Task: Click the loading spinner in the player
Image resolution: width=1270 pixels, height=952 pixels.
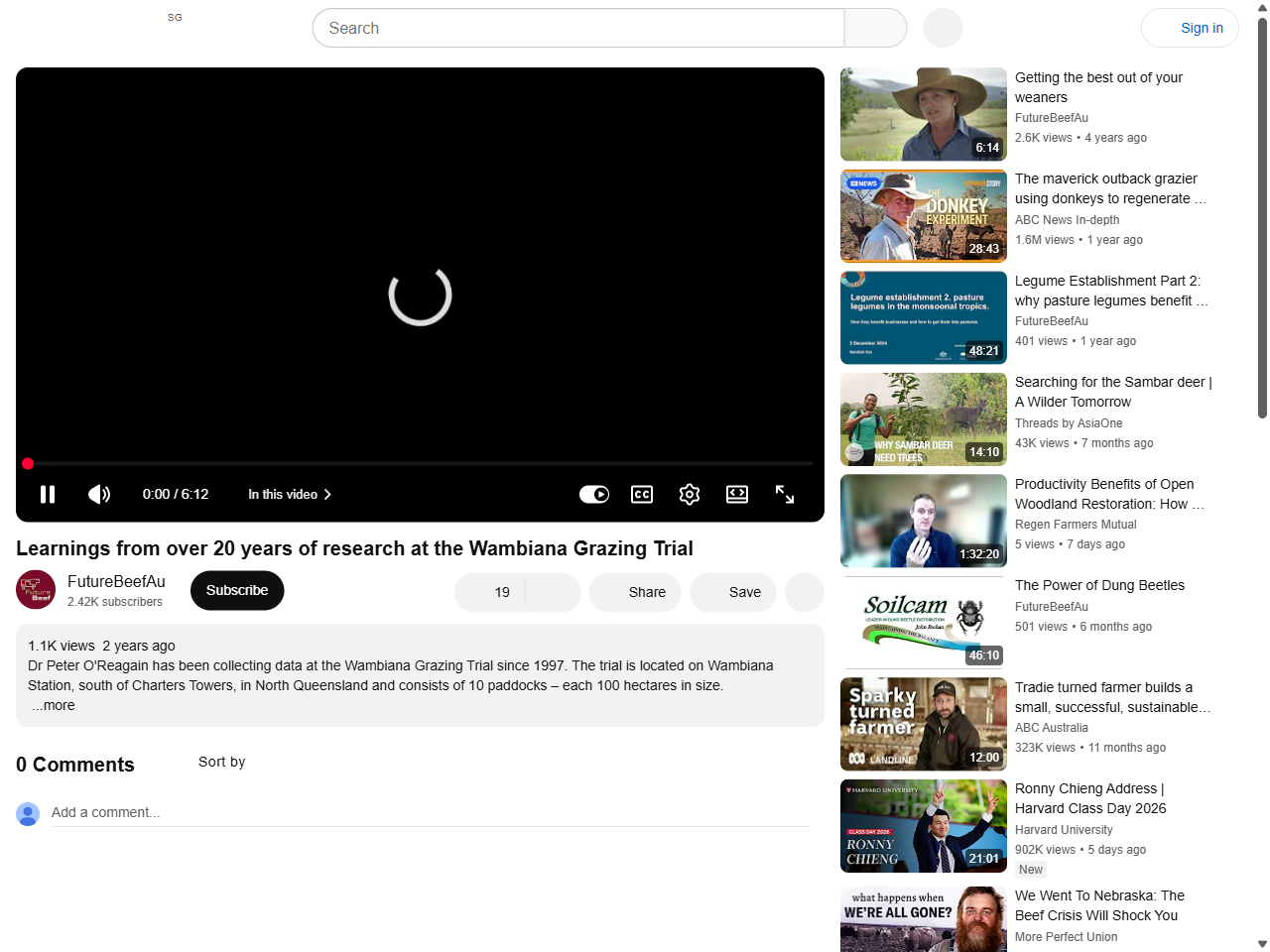Action: [x=420, y=295]
